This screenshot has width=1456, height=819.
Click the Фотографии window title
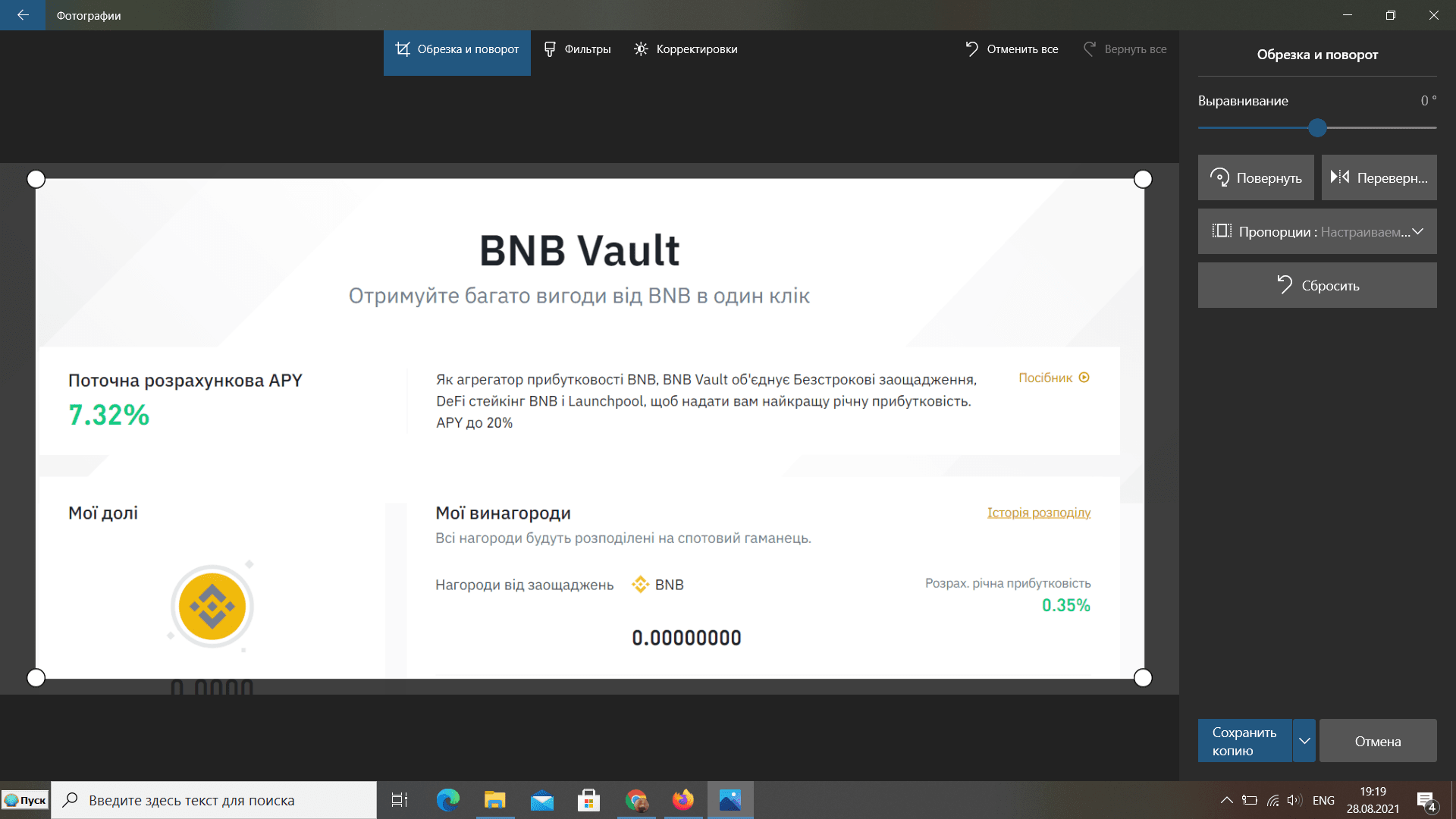(89, 15)
